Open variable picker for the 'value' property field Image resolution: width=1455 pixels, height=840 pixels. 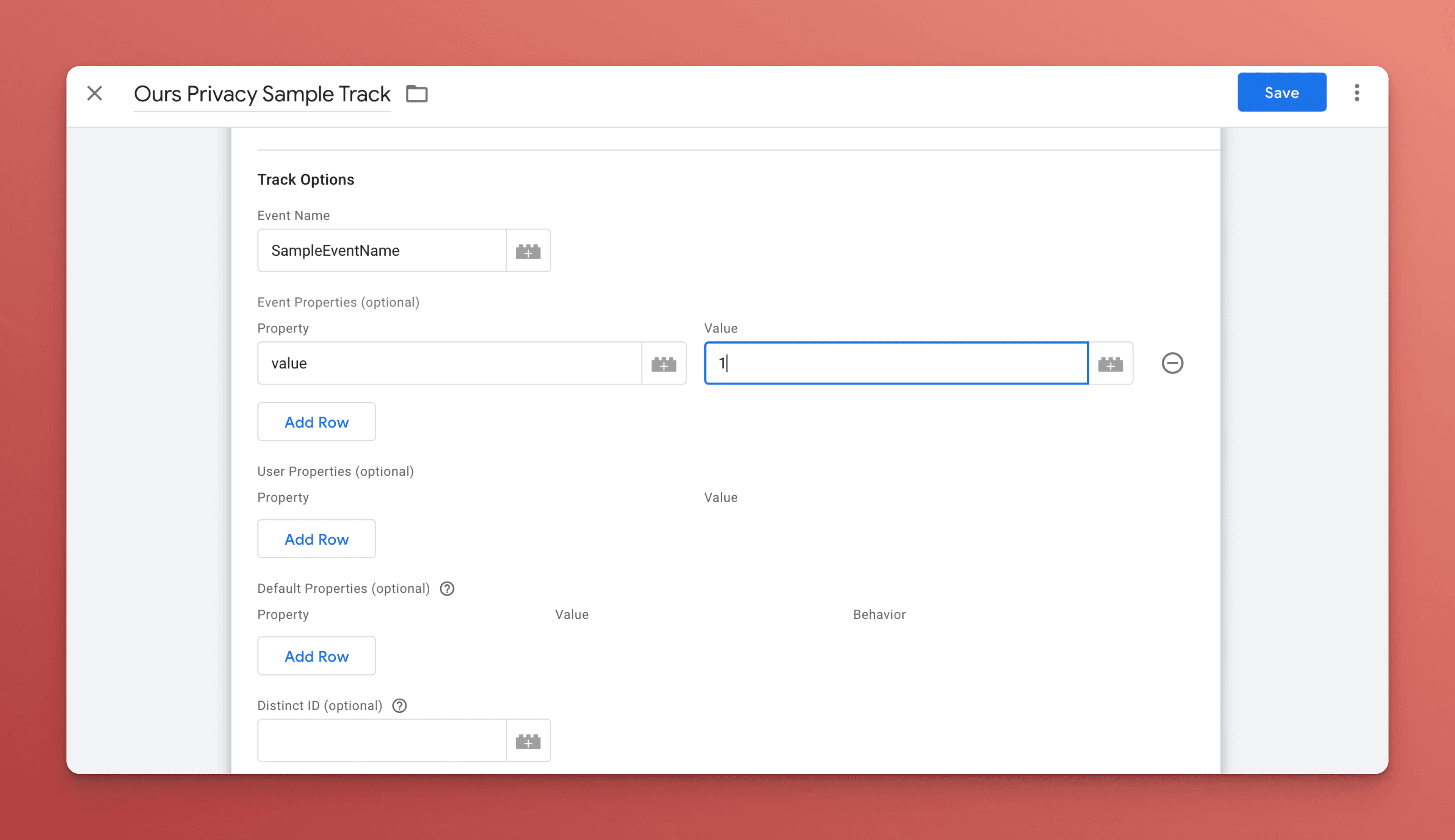[x=664, y=364]
